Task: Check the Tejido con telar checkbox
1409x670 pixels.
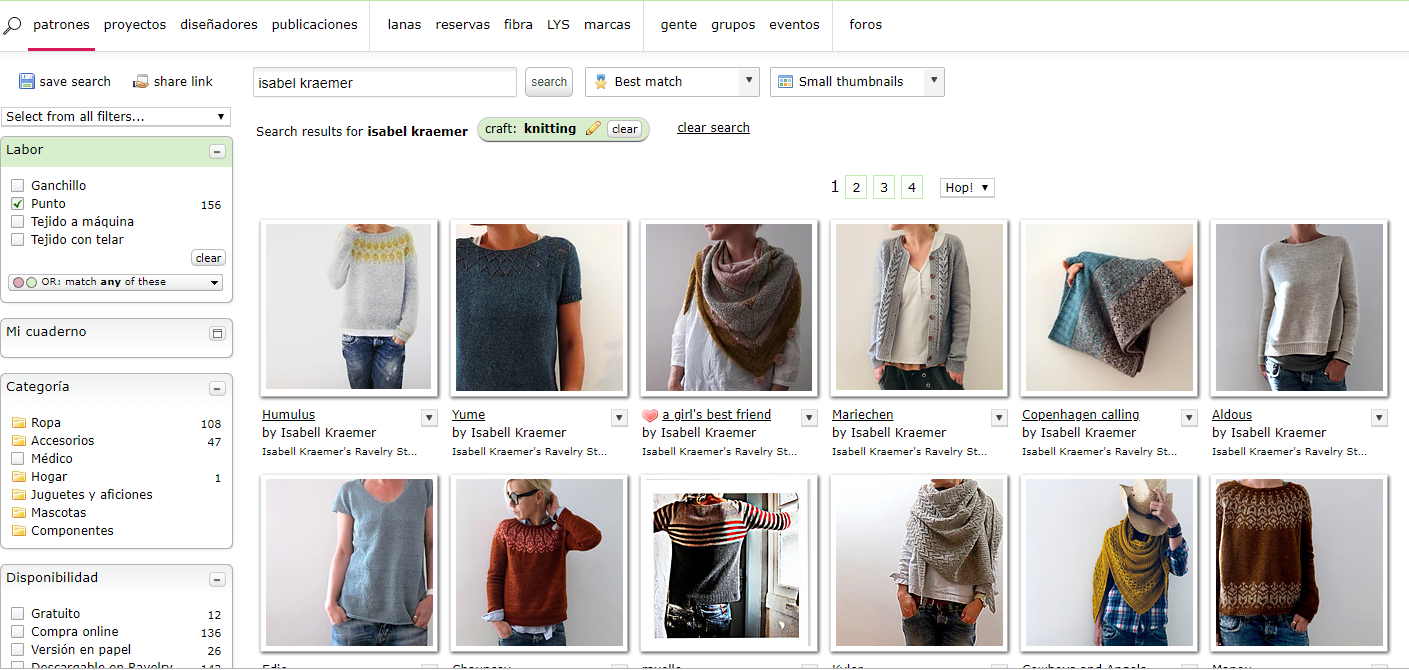Action: tap(18, 240)
